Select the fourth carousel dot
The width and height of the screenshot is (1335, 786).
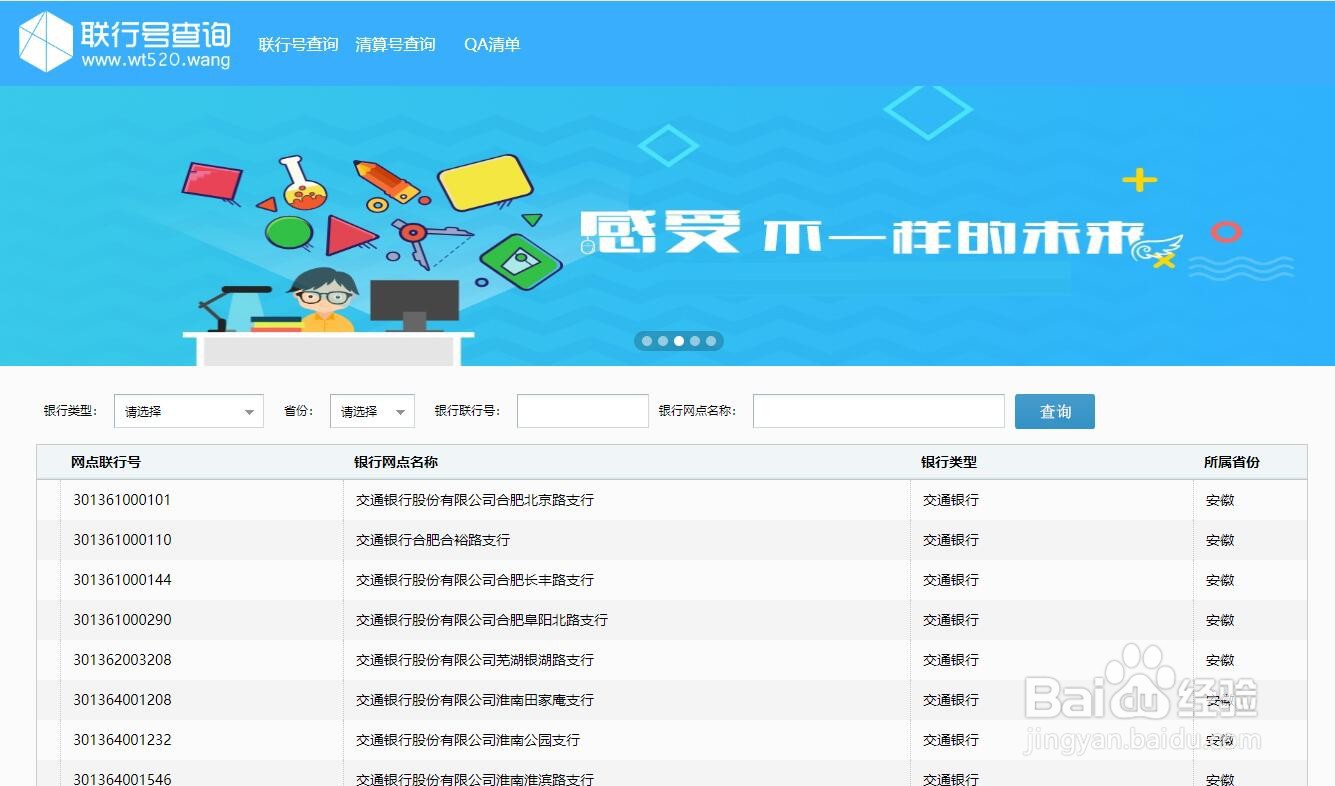pos(694,340)
